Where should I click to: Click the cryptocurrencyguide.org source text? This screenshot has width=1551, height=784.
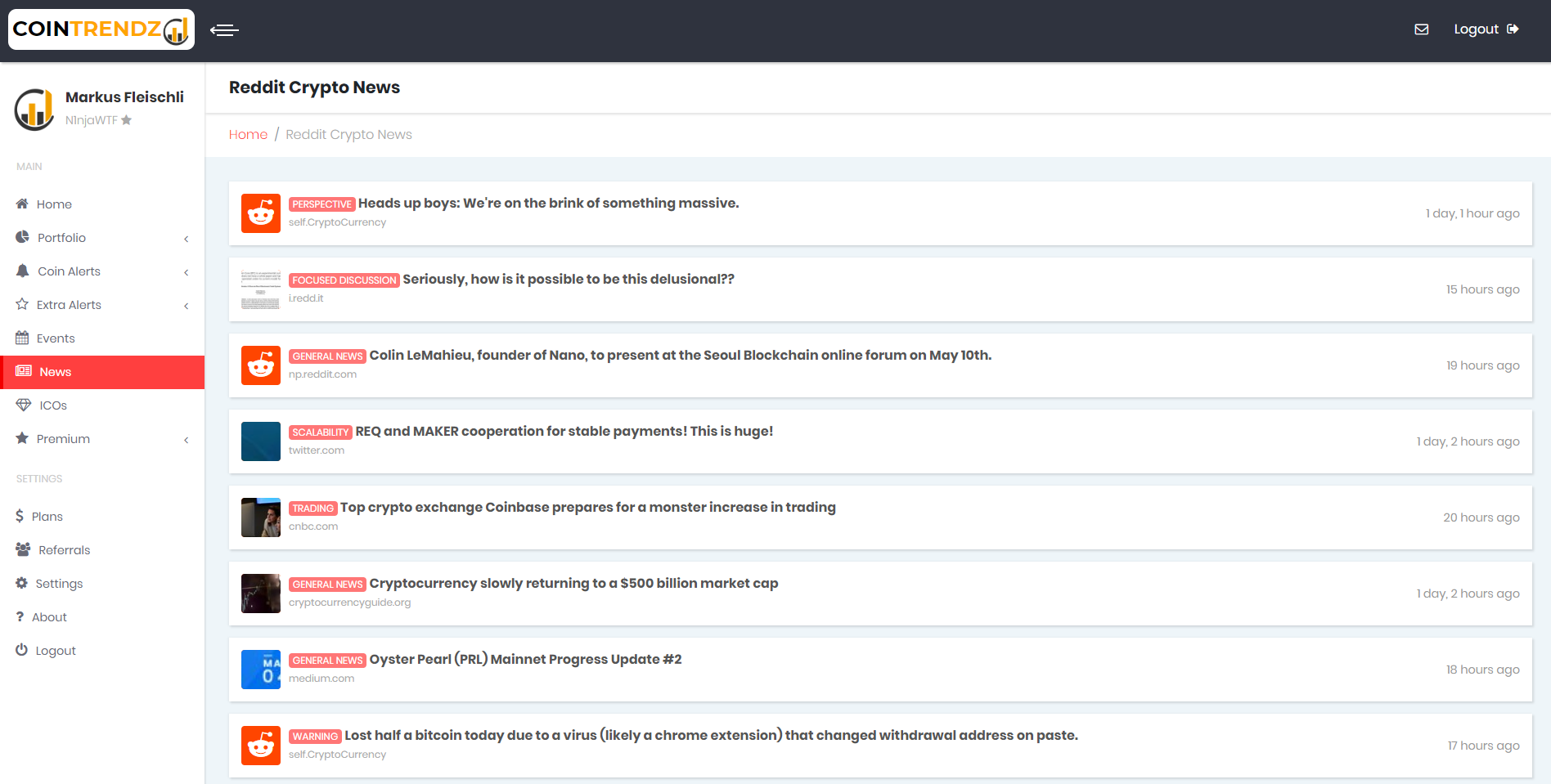click(x=350, y=603)
